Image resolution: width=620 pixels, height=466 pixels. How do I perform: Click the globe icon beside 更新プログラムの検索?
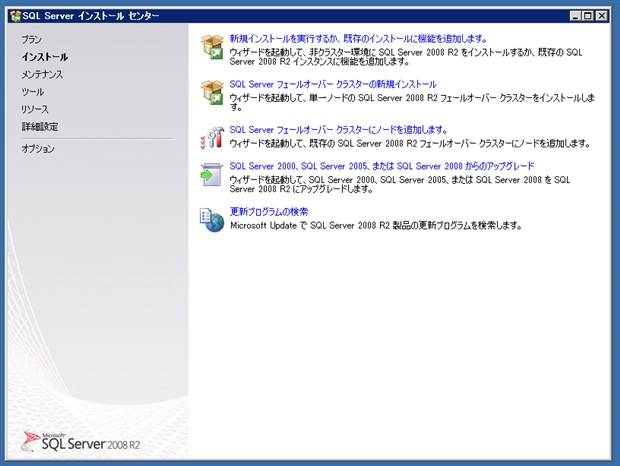pyautogui.click(x=212, y=220)
